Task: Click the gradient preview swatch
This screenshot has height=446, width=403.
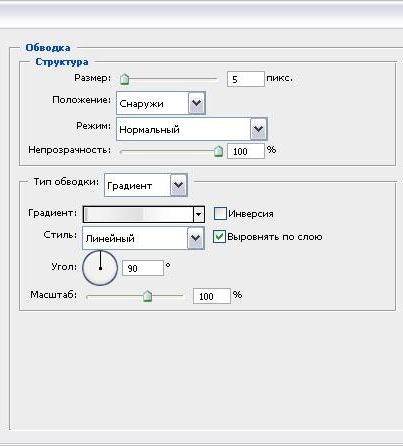Action: (x=138, y=214)
